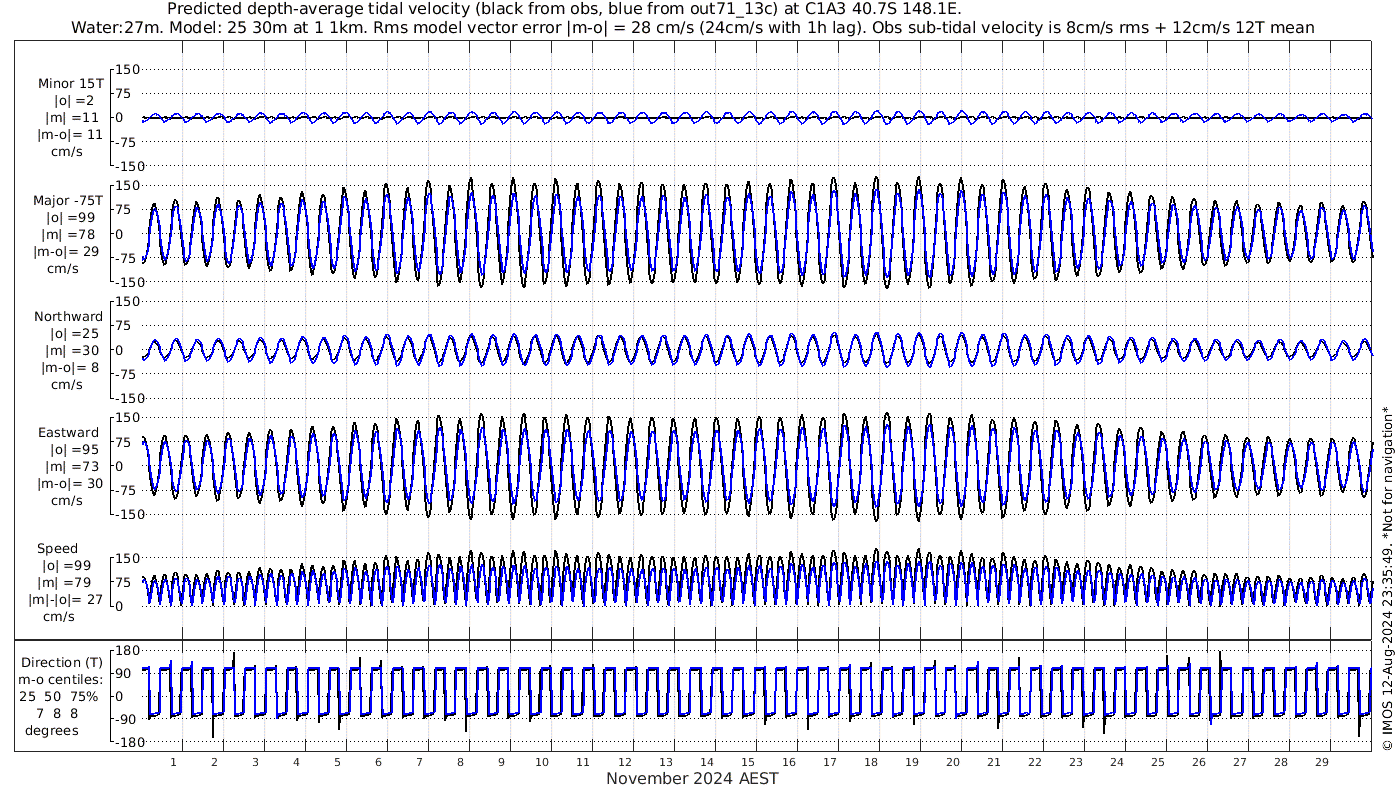This screenshot has width=1400, height=800.
Task: Click the day '18' tick label
Action: [870, 762]
